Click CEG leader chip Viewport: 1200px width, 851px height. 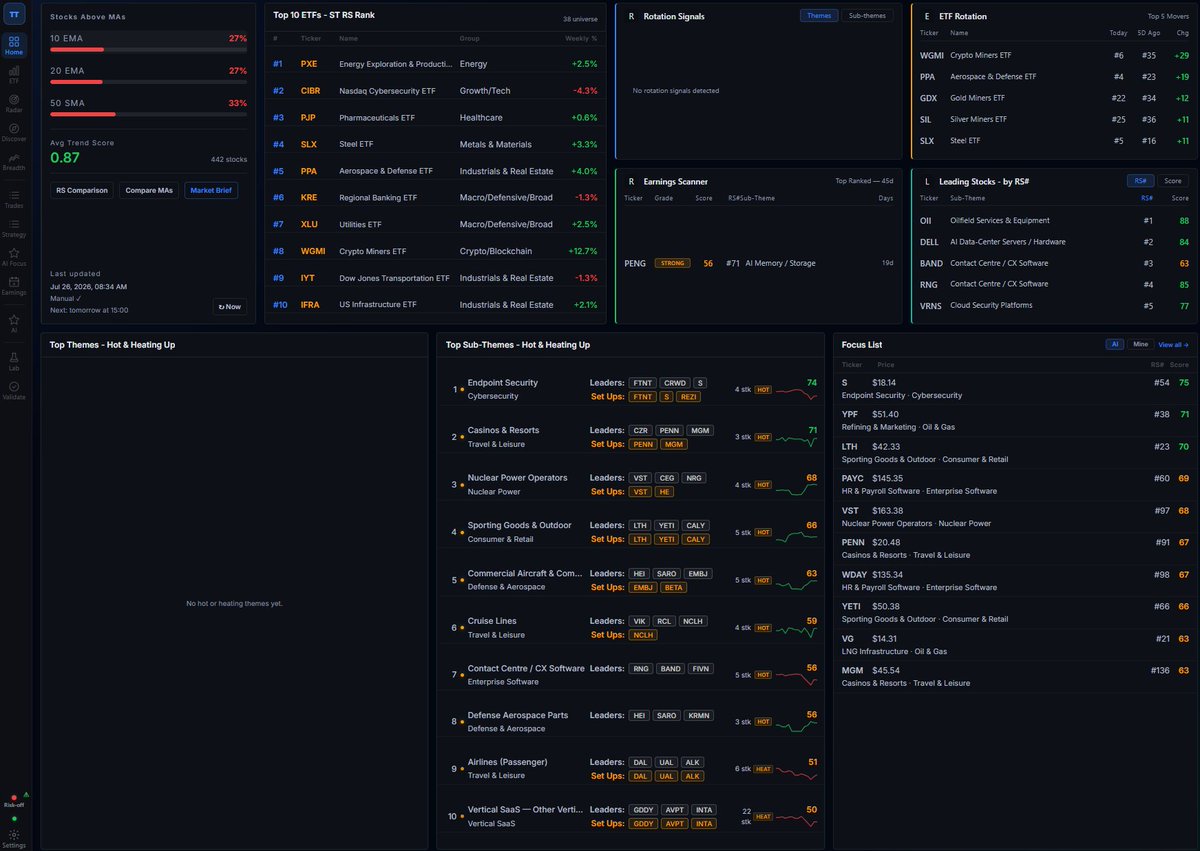[665, 478]
